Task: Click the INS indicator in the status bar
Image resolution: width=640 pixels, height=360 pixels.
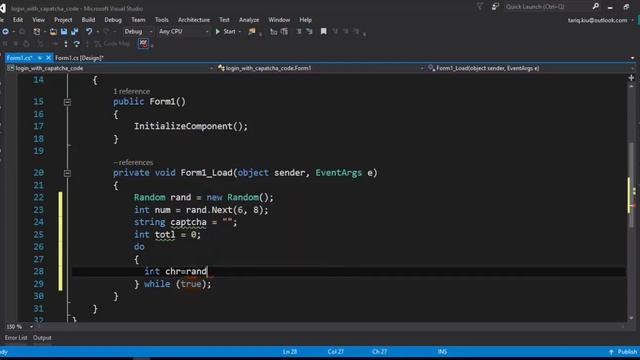Action: [442, 351]
